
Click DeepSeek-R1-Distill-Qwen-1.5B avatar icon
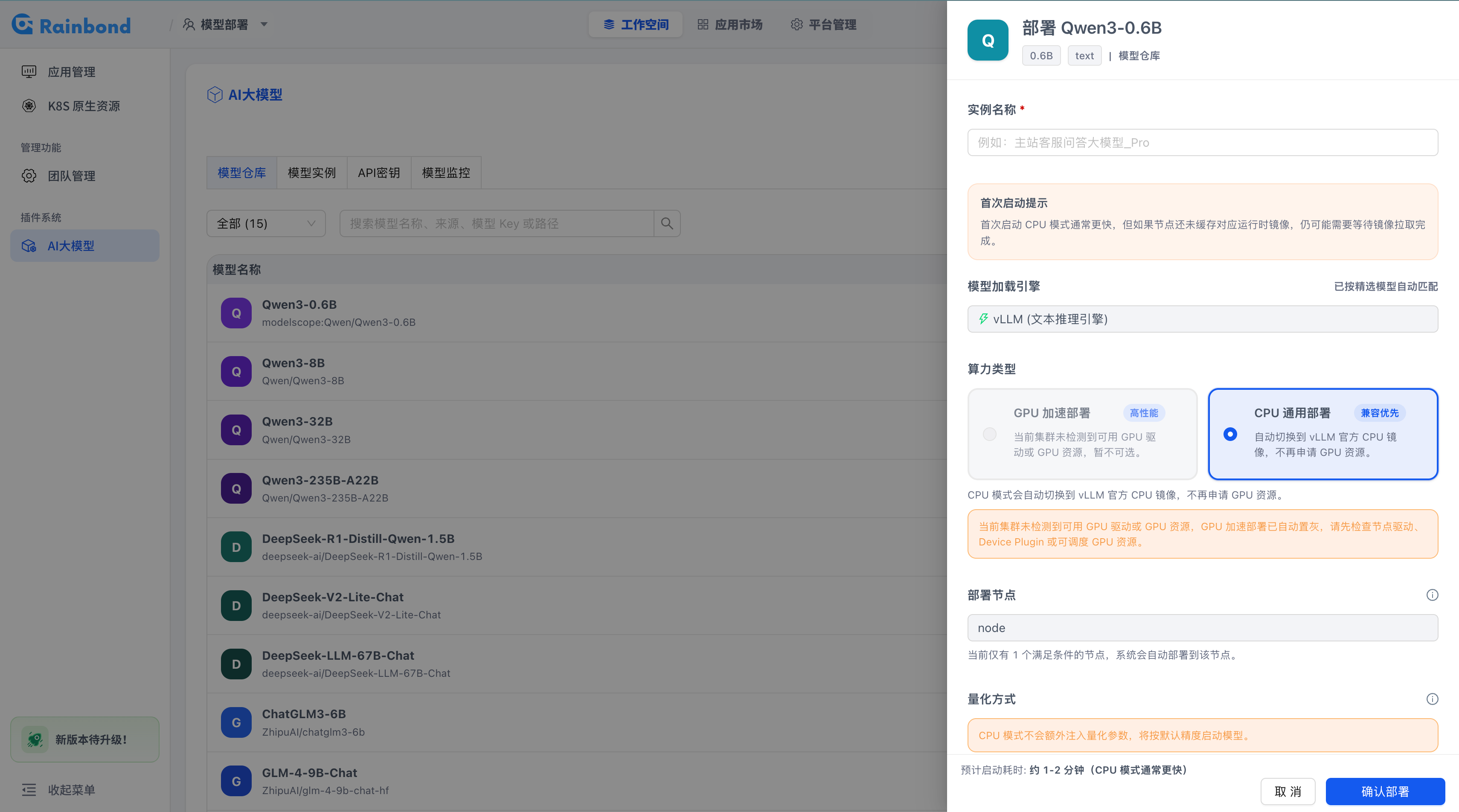(236, 547)
